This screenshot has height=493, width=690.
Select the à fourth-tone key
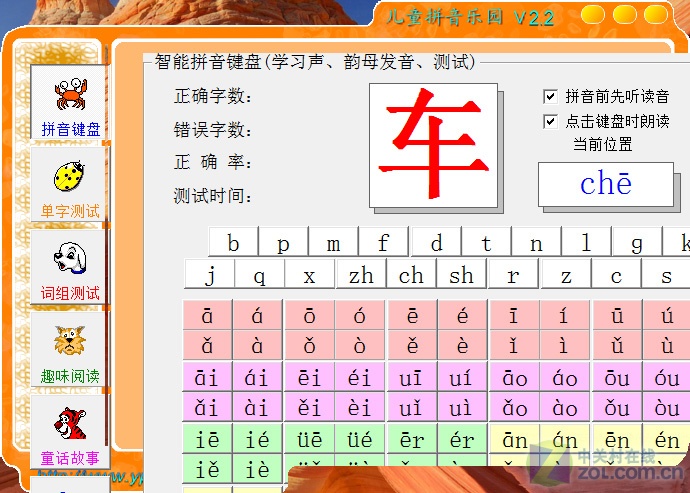coord(257,345)
